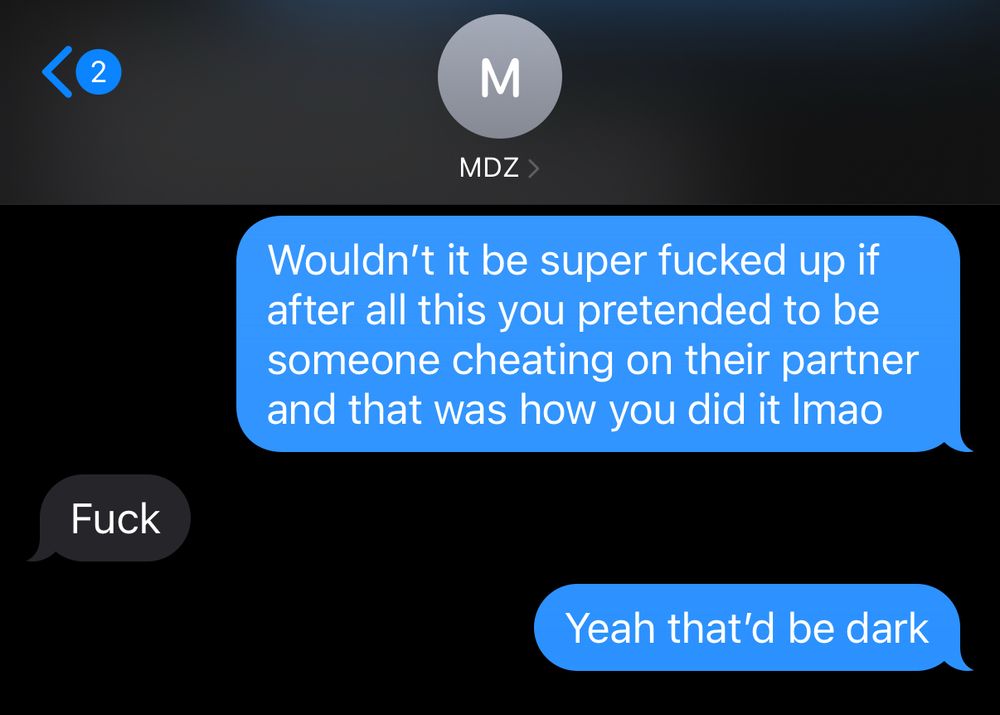Open the gray M contact avatar
The image size is (1000, 715).
click(499, 76)
